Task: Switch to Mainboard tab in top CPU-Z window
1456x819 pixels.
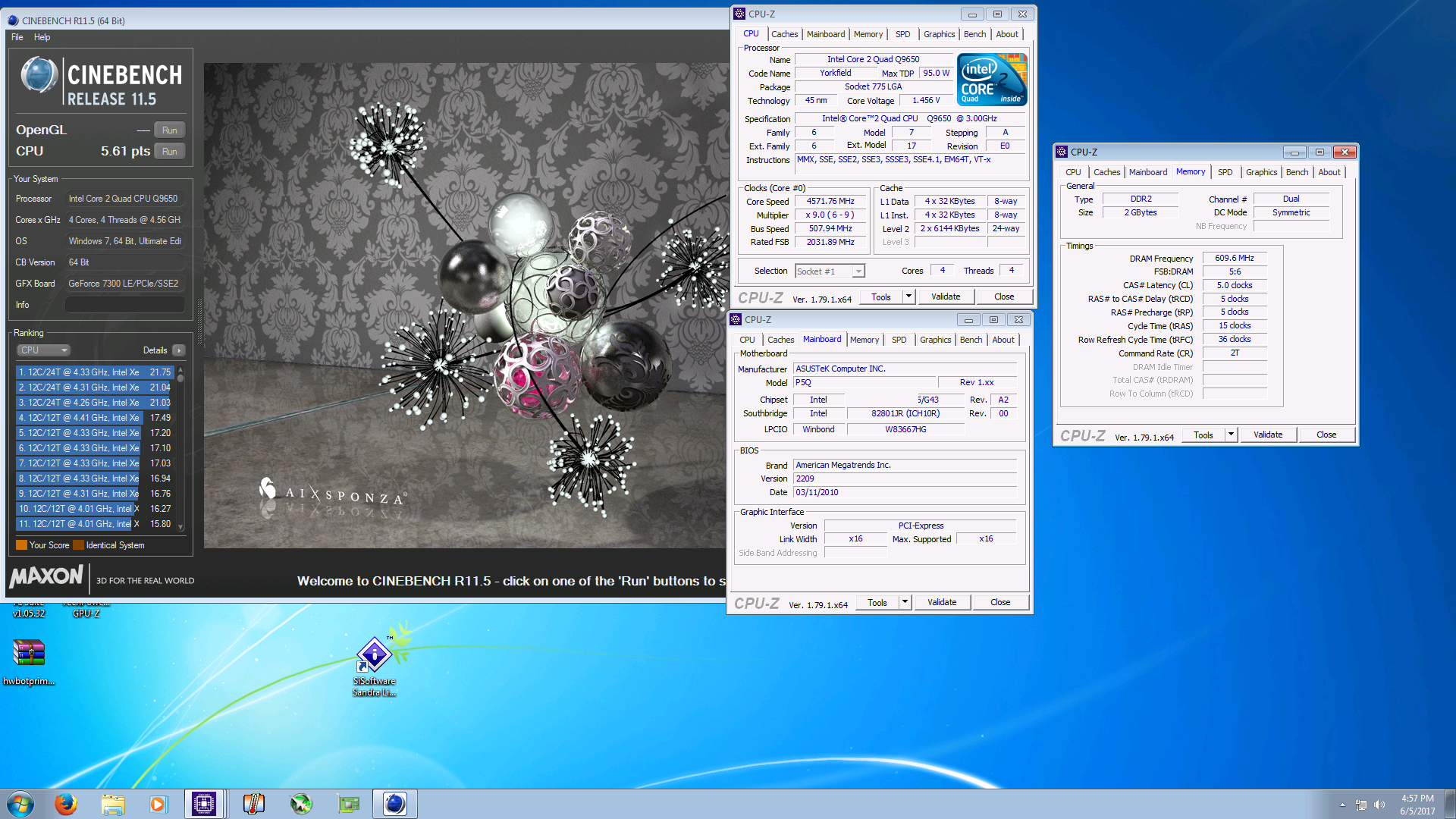Action: (x=826, y=34)
